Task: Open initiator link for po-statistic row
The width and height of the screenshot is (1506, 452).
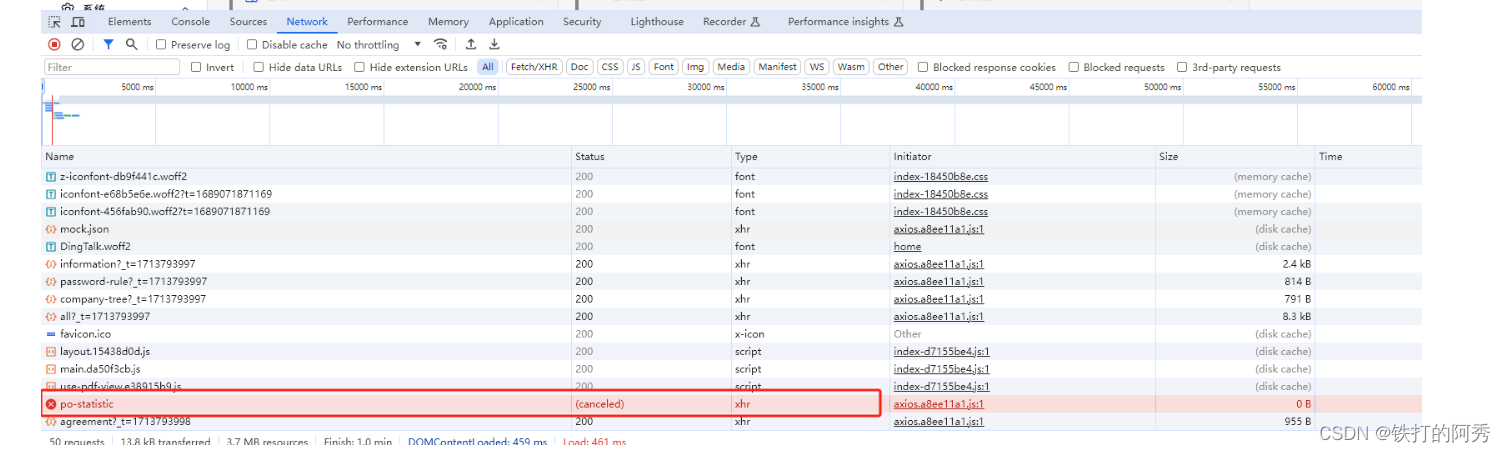Action: 938,404
